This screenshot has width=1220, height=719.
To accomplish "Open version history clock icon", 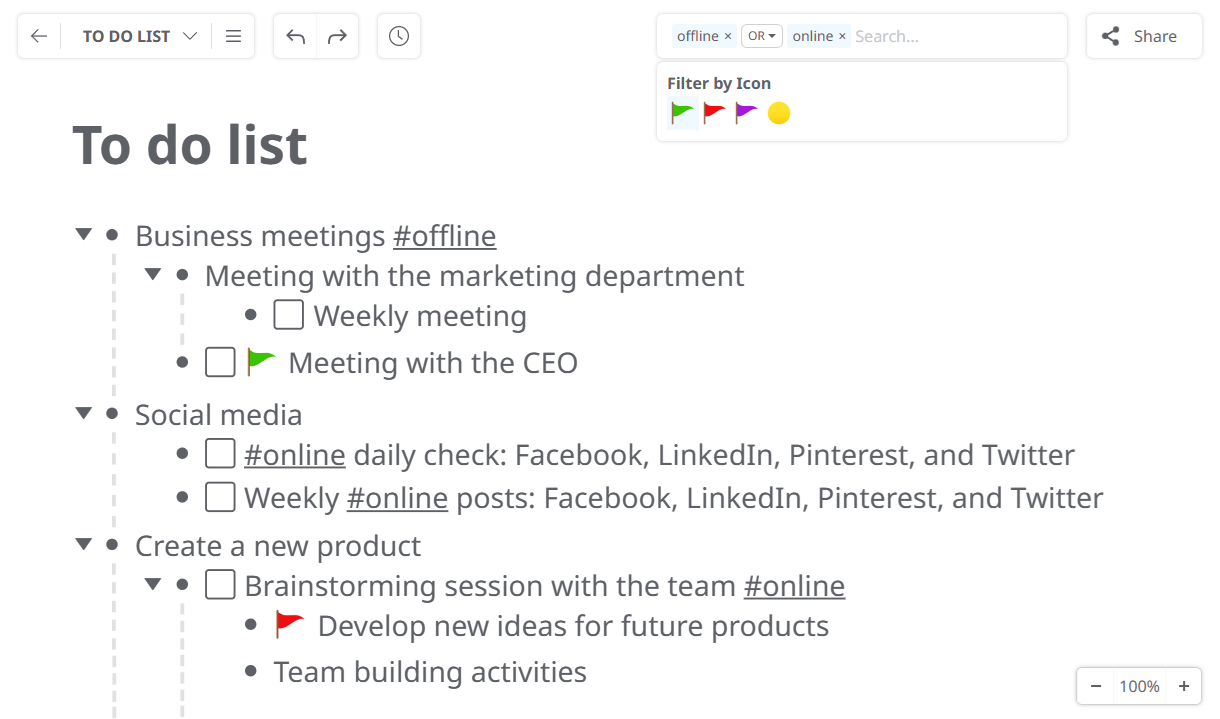I will pos(399,36).
